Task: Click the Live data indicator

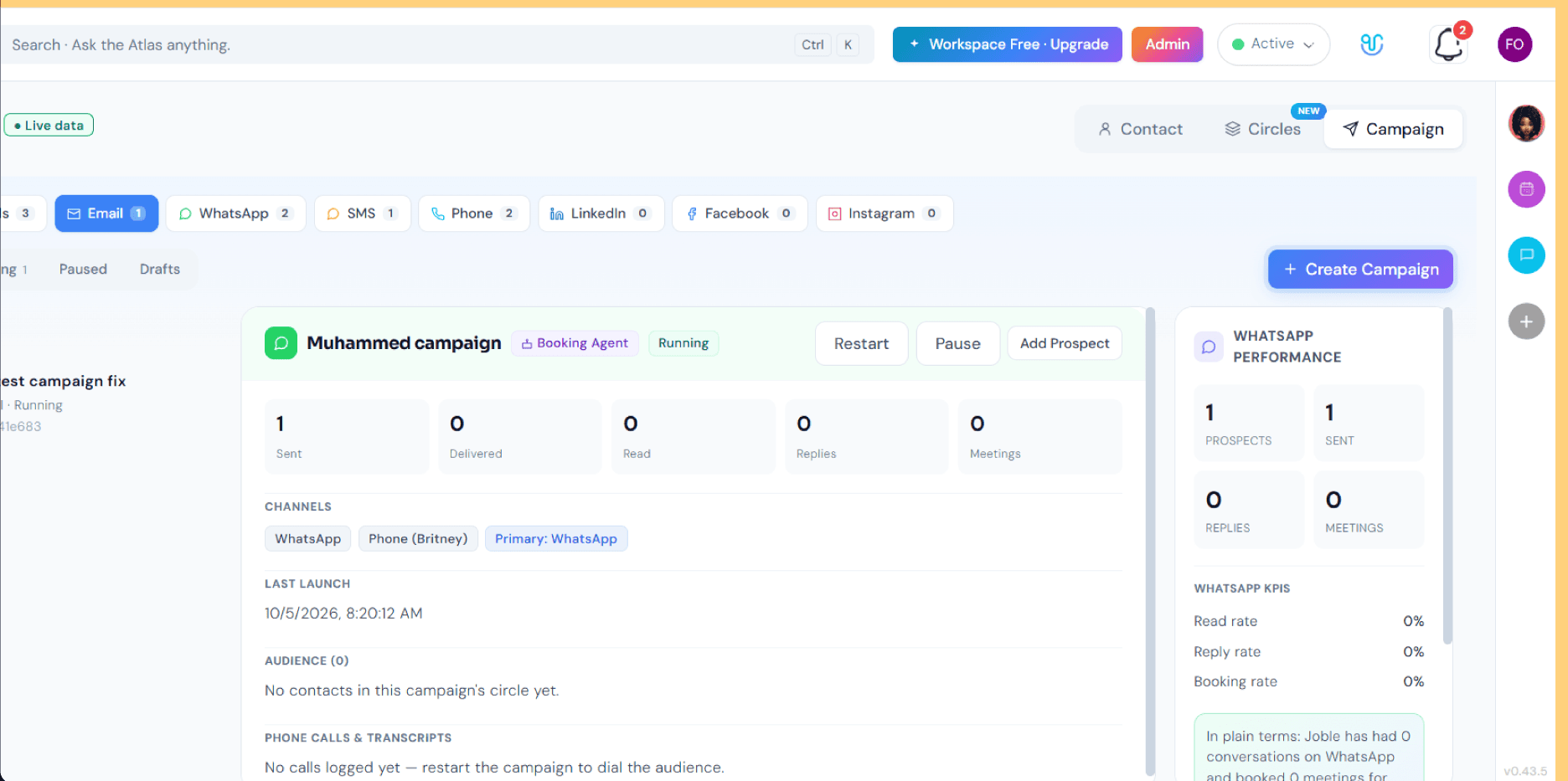Action: coord(49,126)
